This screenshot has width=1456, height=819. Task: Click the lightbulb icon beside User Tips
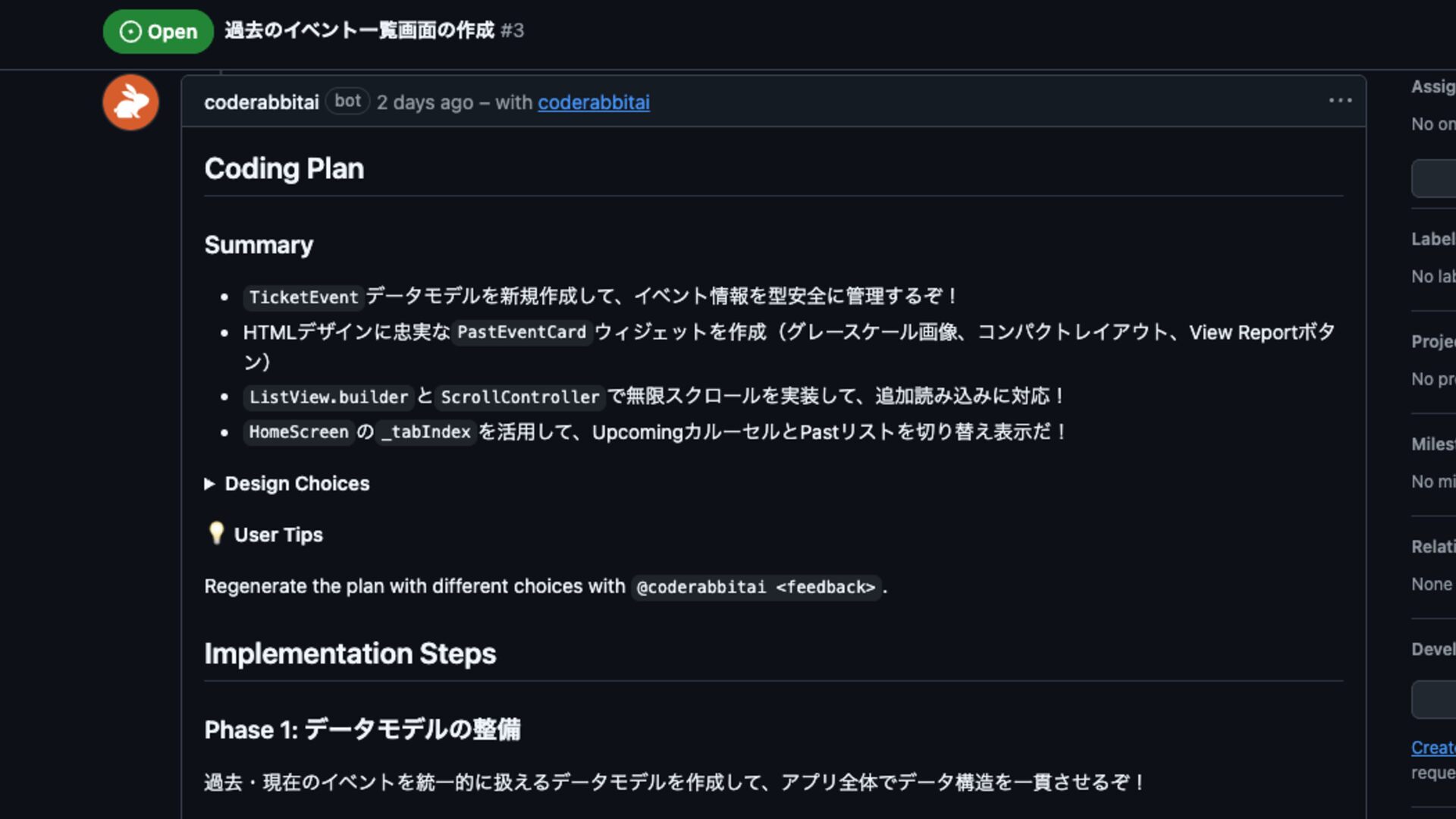pyautogui.click(x=216, y=533)
